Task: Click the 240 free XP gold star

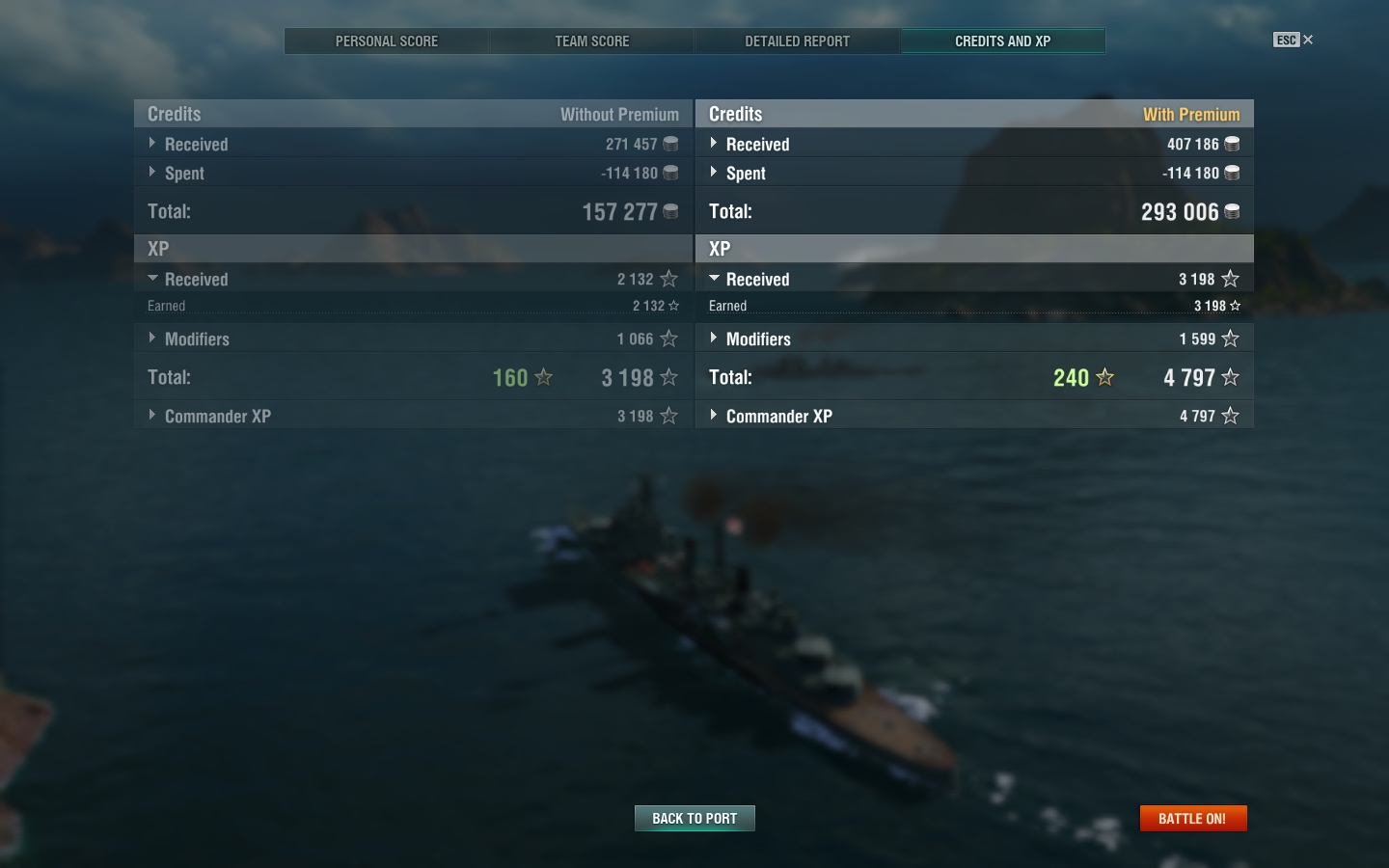Action: [x=1105, y=377]
